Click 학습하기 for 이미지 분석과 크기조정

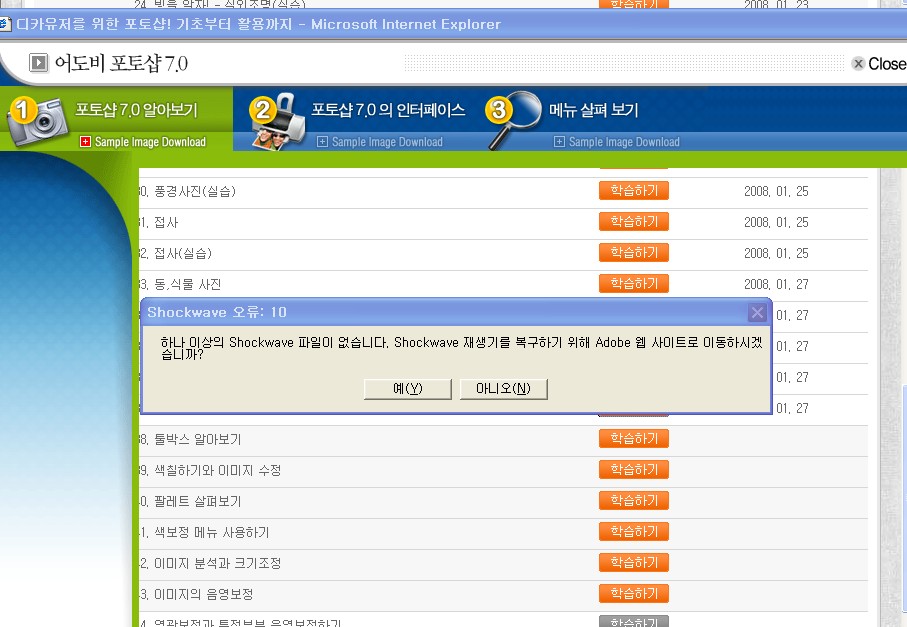(634, 562)
